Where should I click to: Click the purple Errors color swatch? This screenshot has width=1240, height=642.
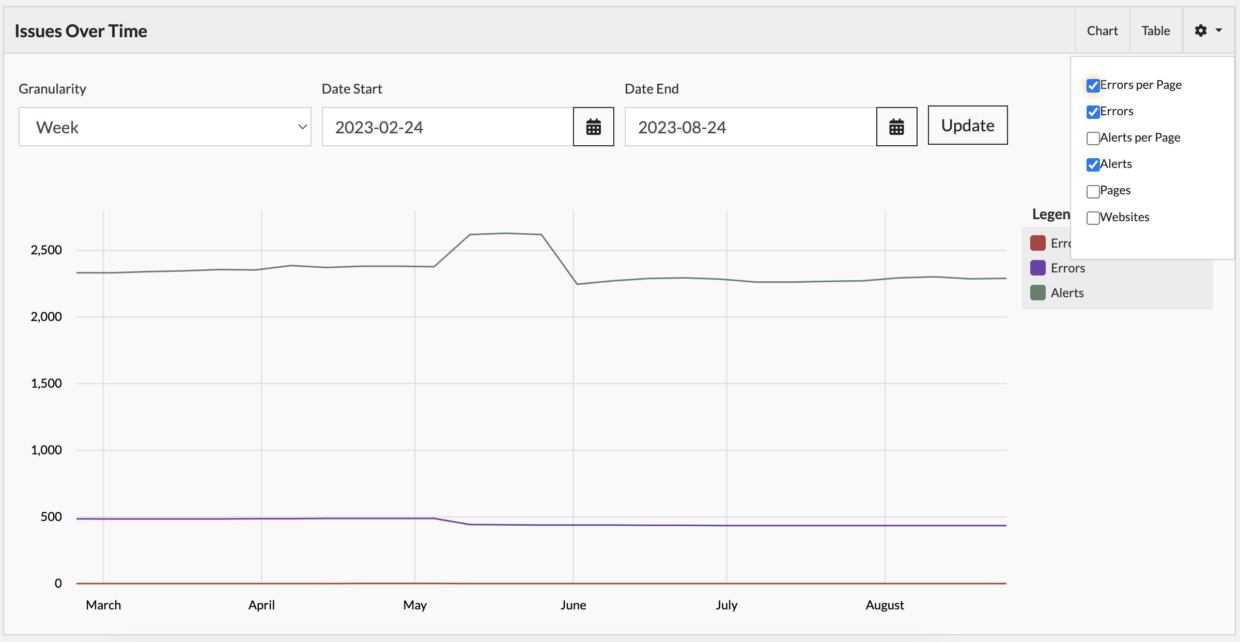[x=1037, y=267]
